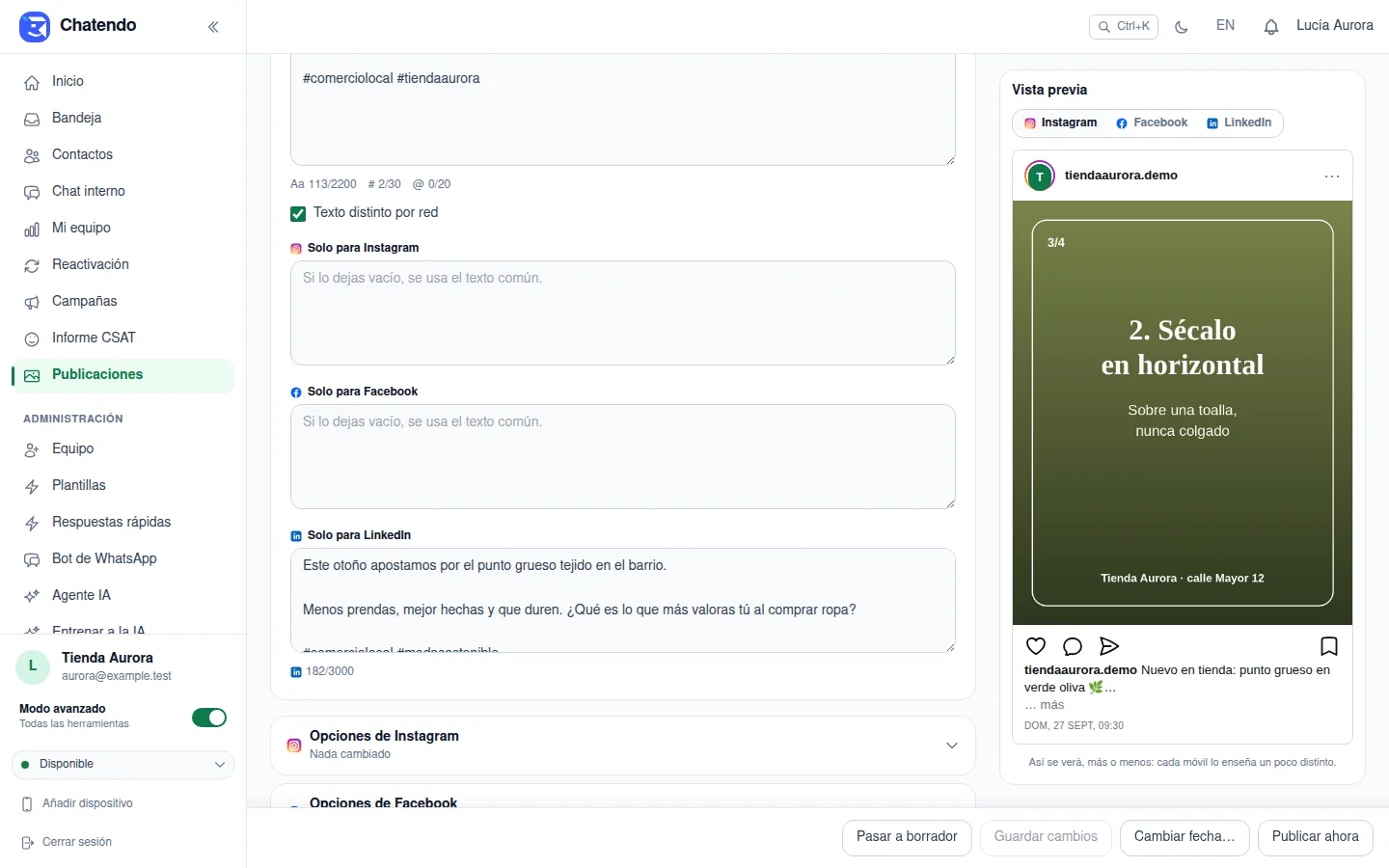Expand Opciones de Facebook section
This screenshot has width=1389, height=868.
(x=623, y=797)
